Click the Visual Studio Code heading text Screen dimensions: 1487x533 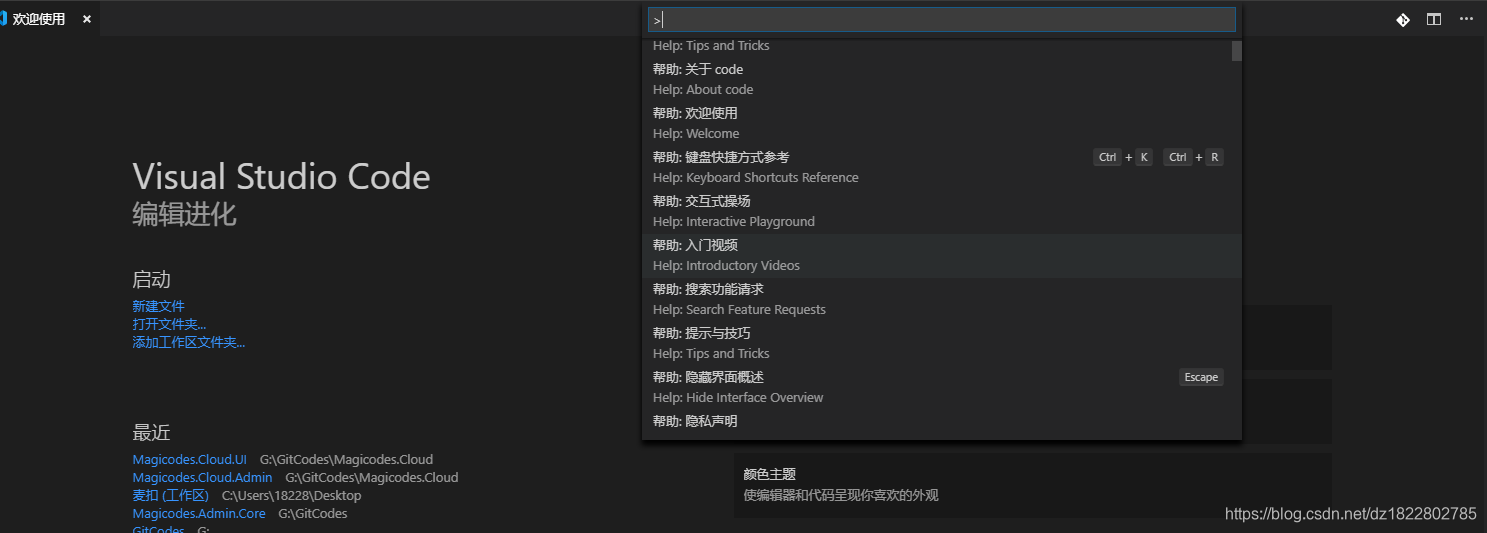tap(281, 177)
